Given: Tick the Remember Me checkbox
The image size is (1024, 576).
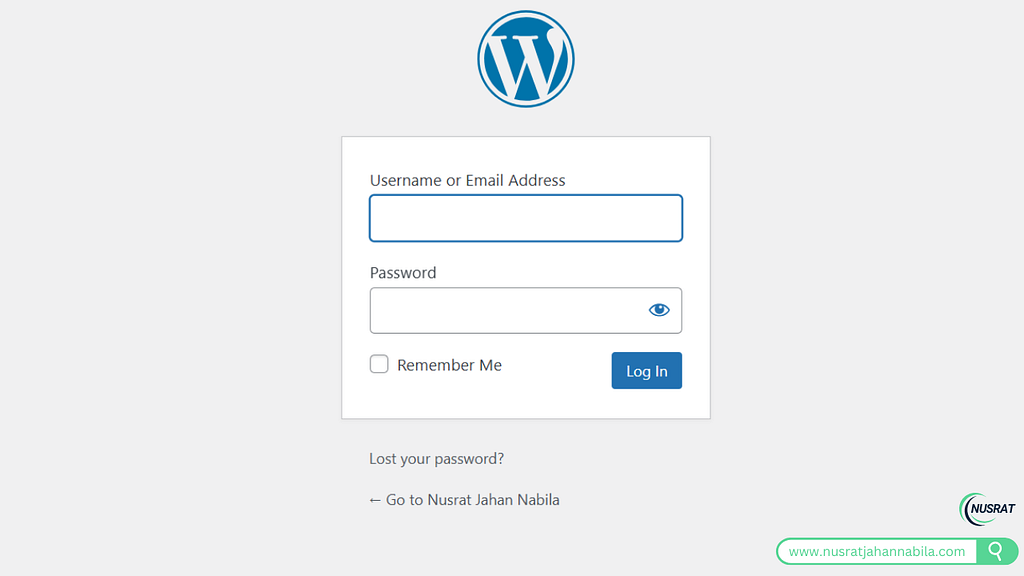Looking at the screenshot, I should [379, 364].
